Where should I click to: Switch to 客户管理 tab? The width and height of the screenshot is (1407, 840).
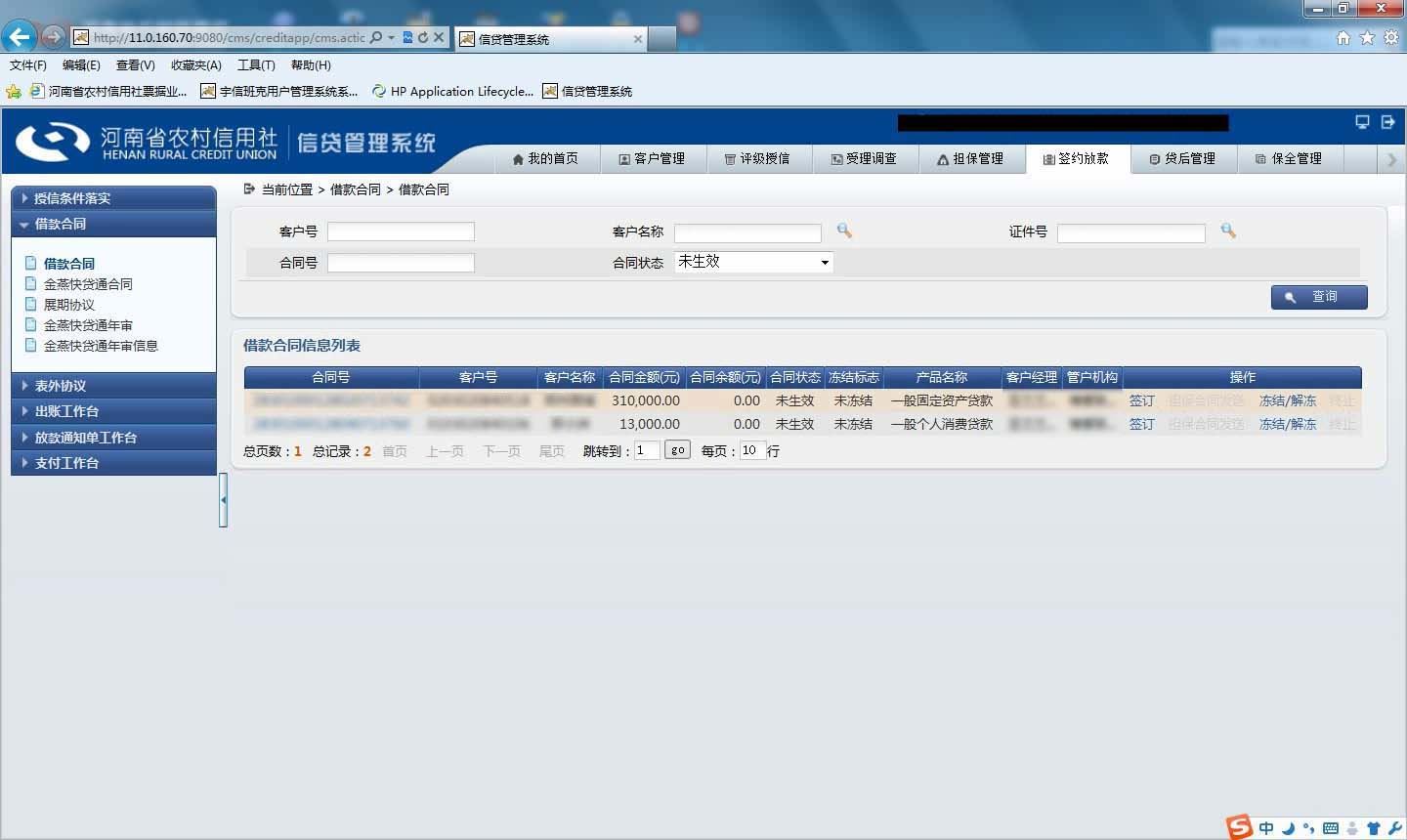coord(652,158)
